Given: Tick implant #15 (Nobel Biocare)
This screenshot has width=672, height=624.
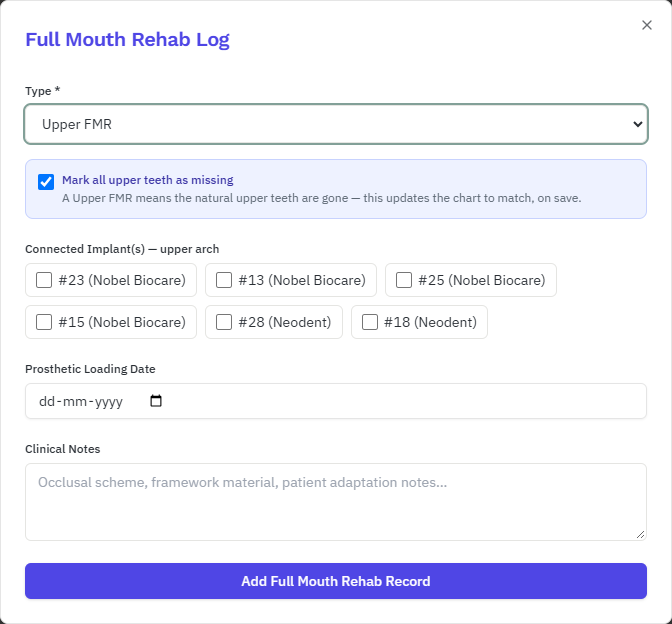Looking at the screenshot, I should (44, 322).
